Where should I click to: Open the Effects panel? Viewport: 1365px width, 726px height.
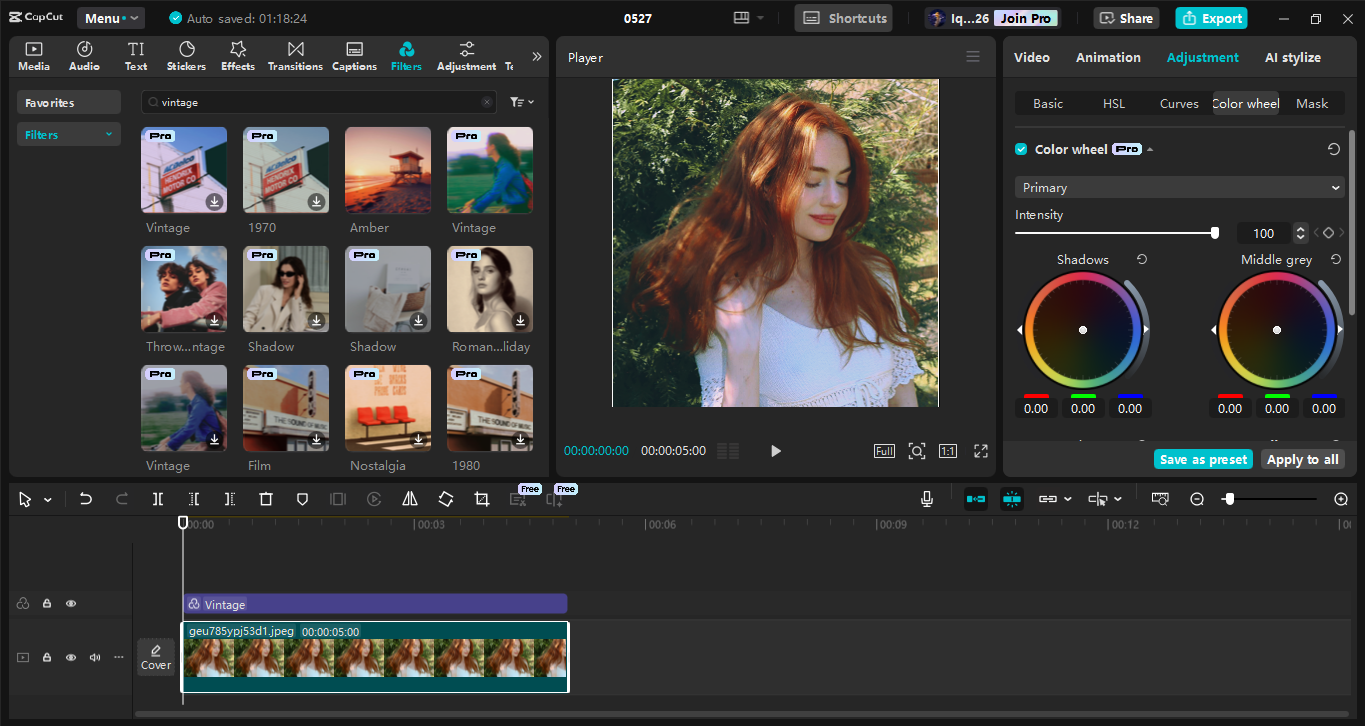(x=237, y=55)
